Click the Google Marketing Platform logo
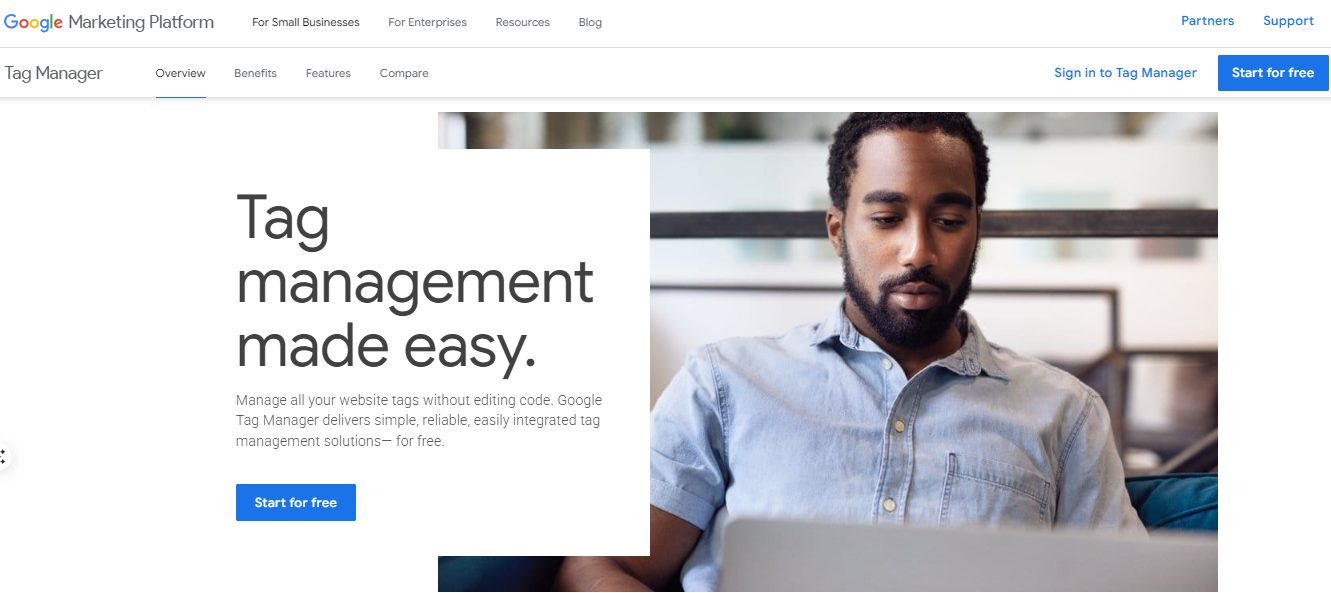The image size is (1331, 593). (109, 22)
